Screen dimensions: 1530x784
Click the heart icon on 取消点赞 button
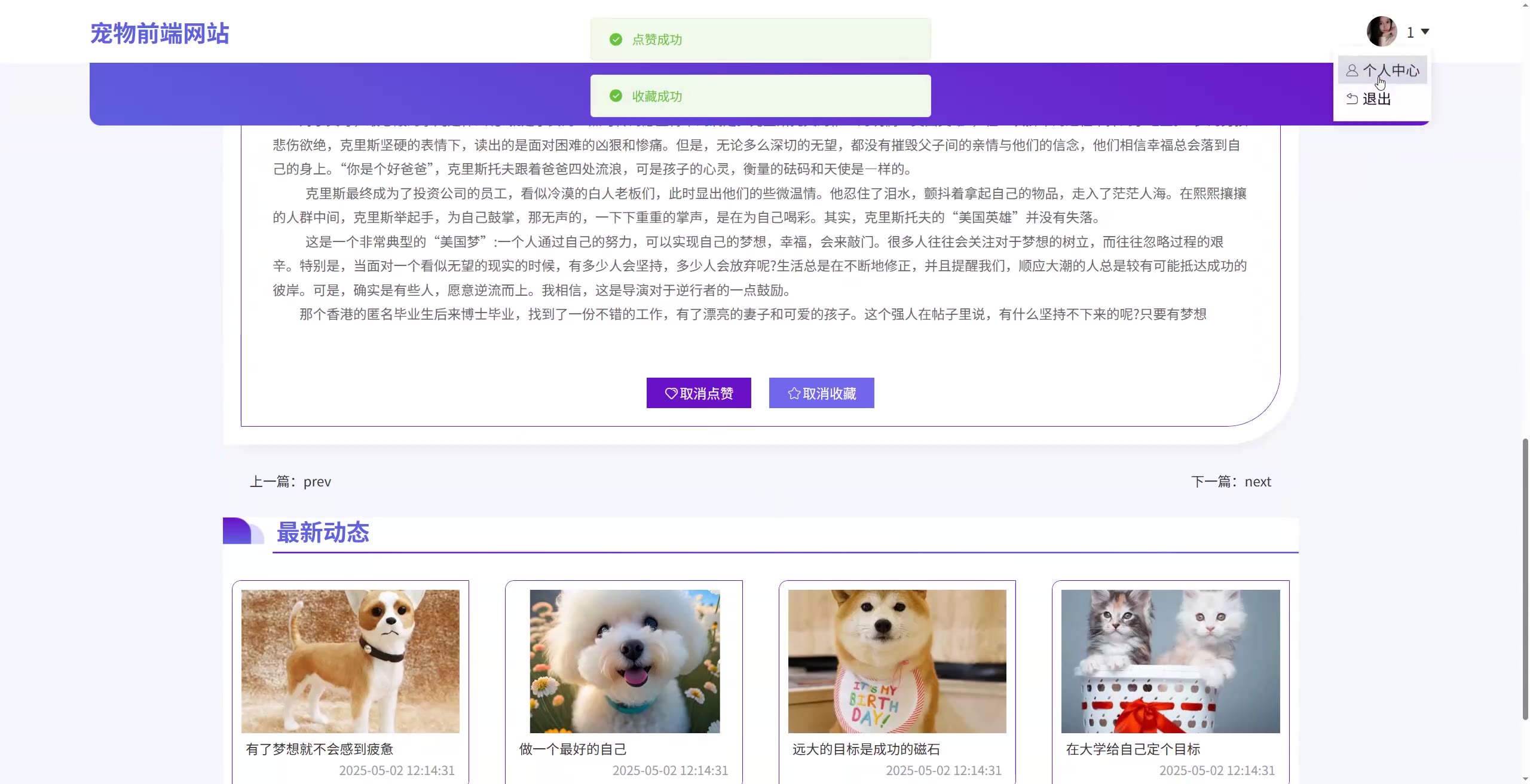[671, 393]
